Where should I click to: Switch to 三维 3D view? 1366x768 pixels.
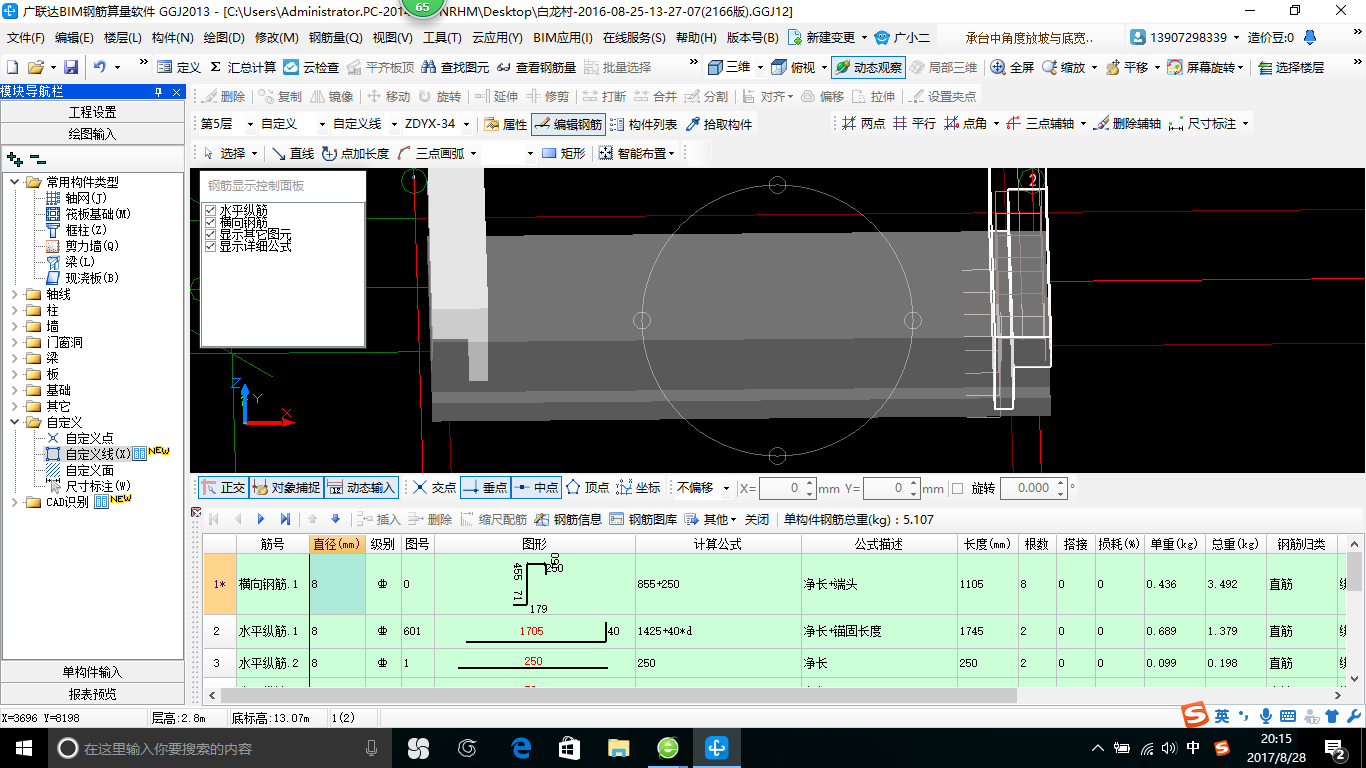[x=729, y=67]
